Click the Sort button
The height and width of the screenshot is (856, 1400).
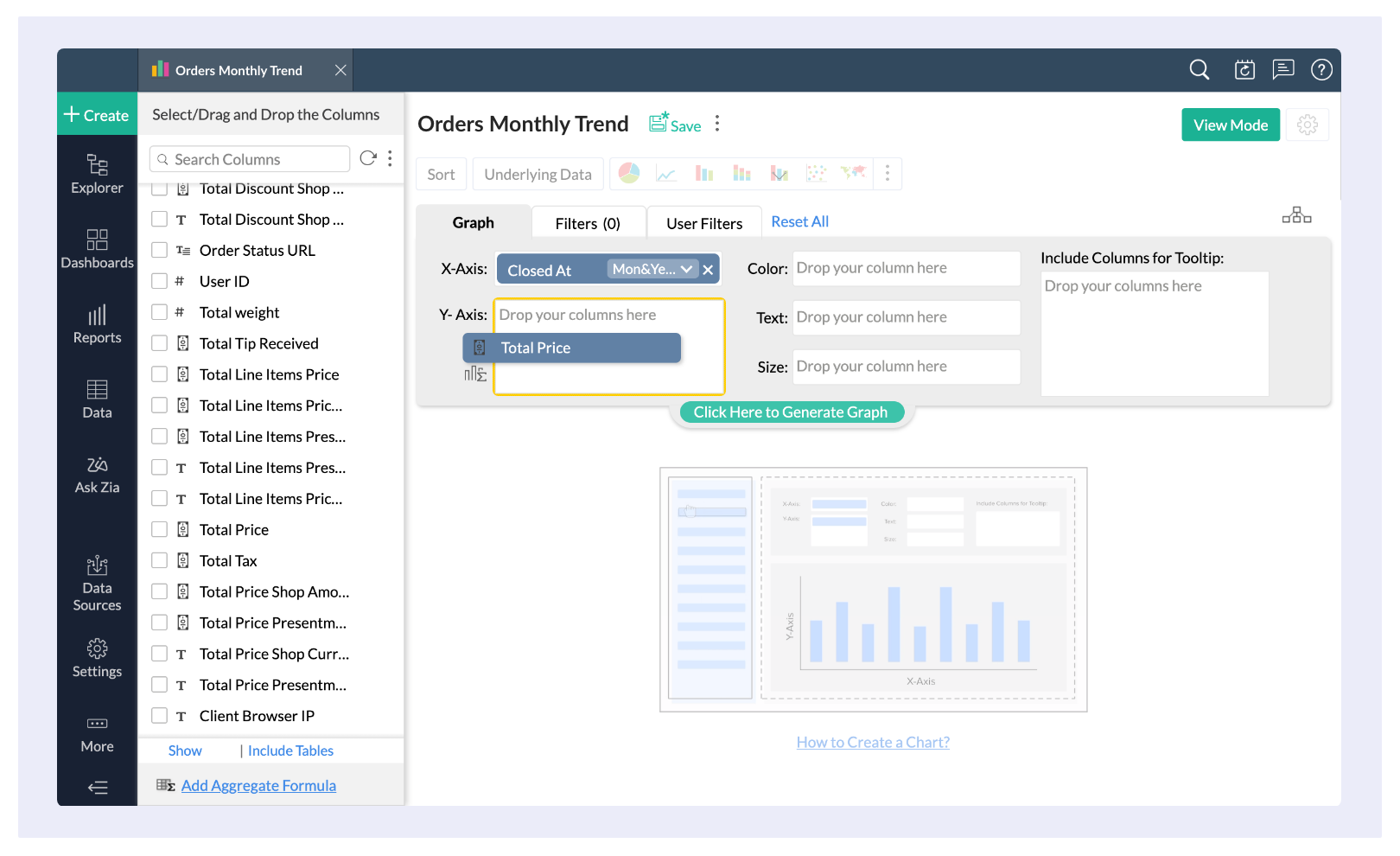441,174
